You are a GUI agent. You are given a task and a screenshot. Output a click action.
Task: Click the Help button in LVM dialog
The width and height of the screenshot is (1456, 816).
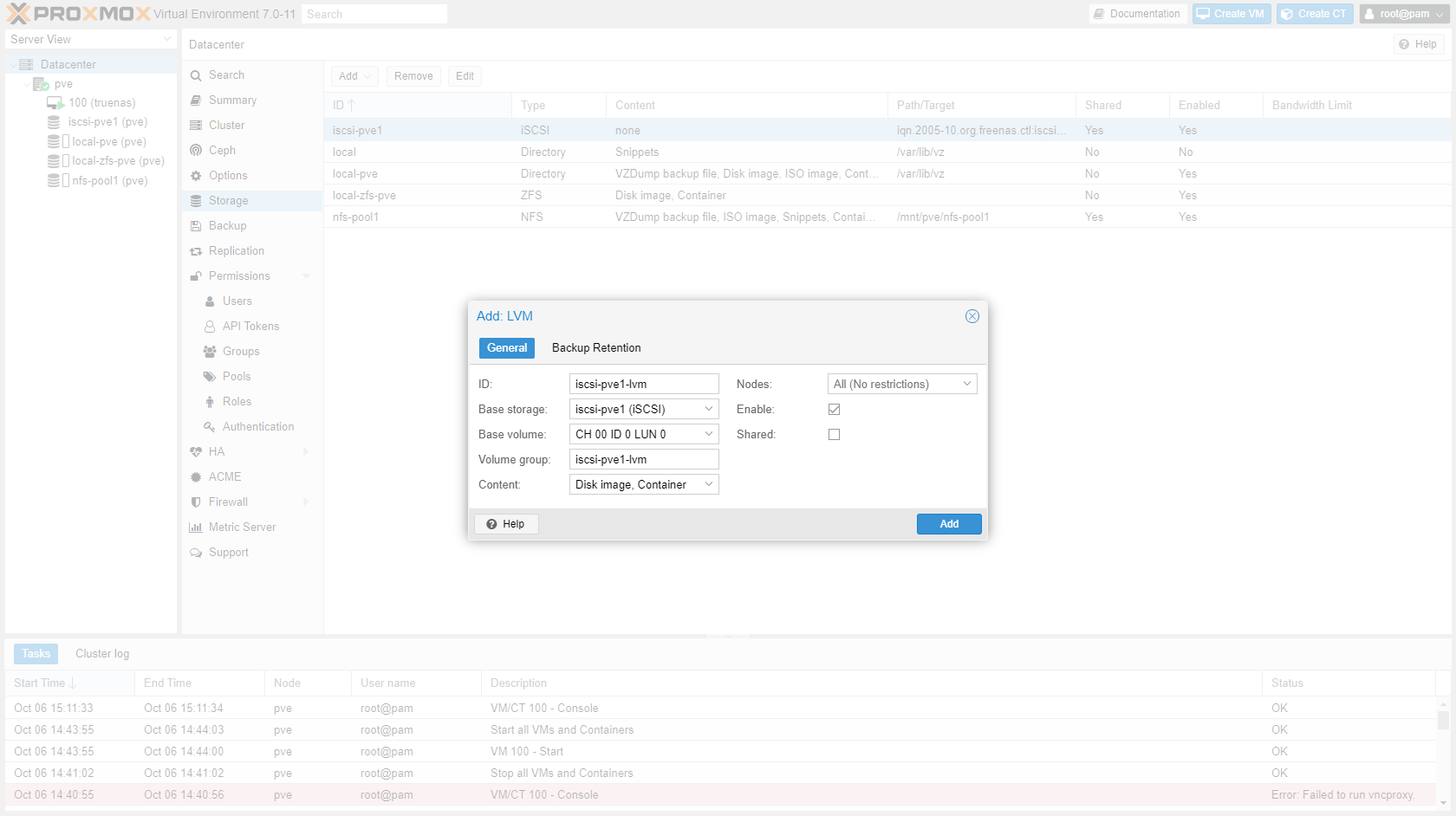[506, 524]
